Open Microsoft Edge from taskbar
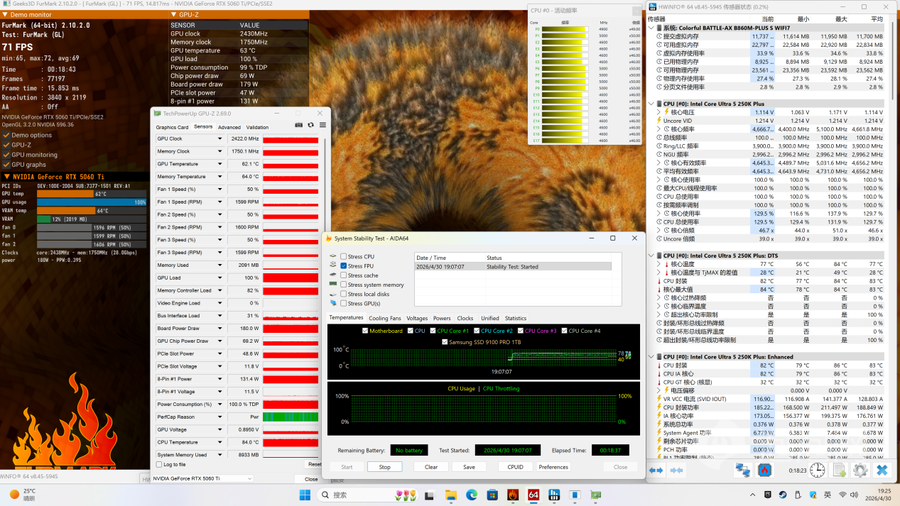This screenshot has height=506, width=900. pos(471,495)
